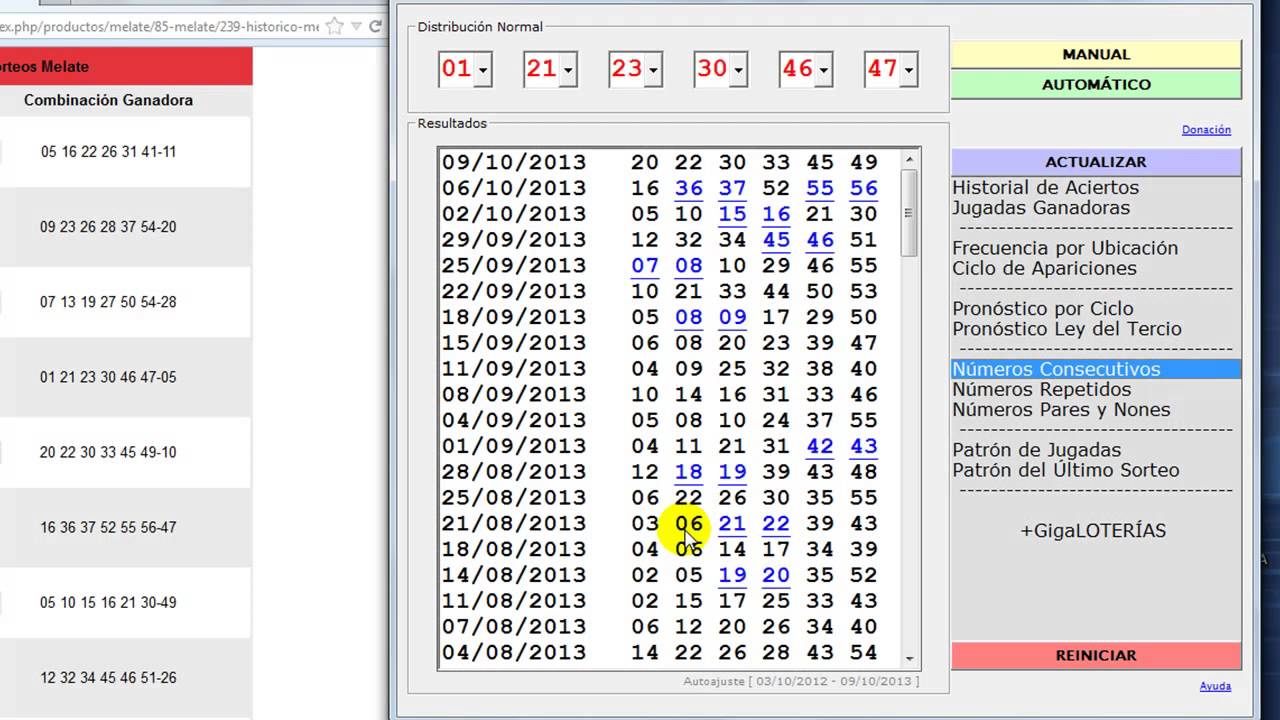
Task: Click the 25/09/2013 result row date
Action: 514,265
